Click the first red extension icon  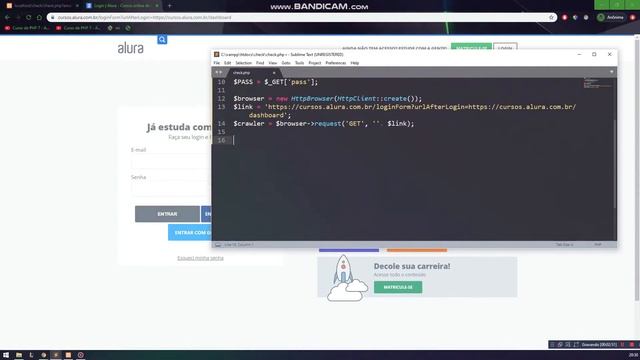pyautogui.click(x=565, y=18)
